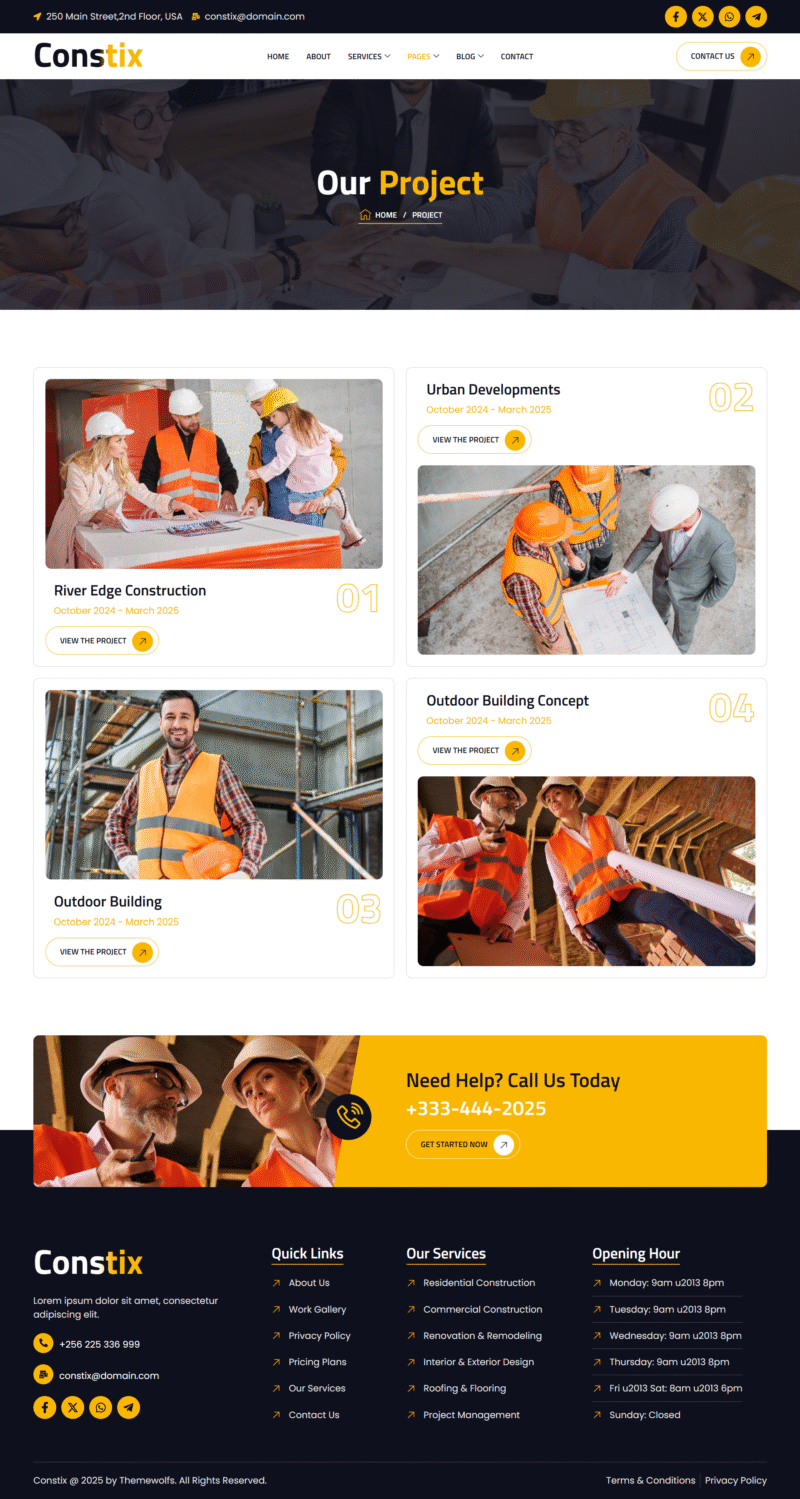Click the phone call icon on yellow banner
Image resolution: width=800 pixels, height=1499 pixels.
pyautogui.click(x=349, y=1116)
